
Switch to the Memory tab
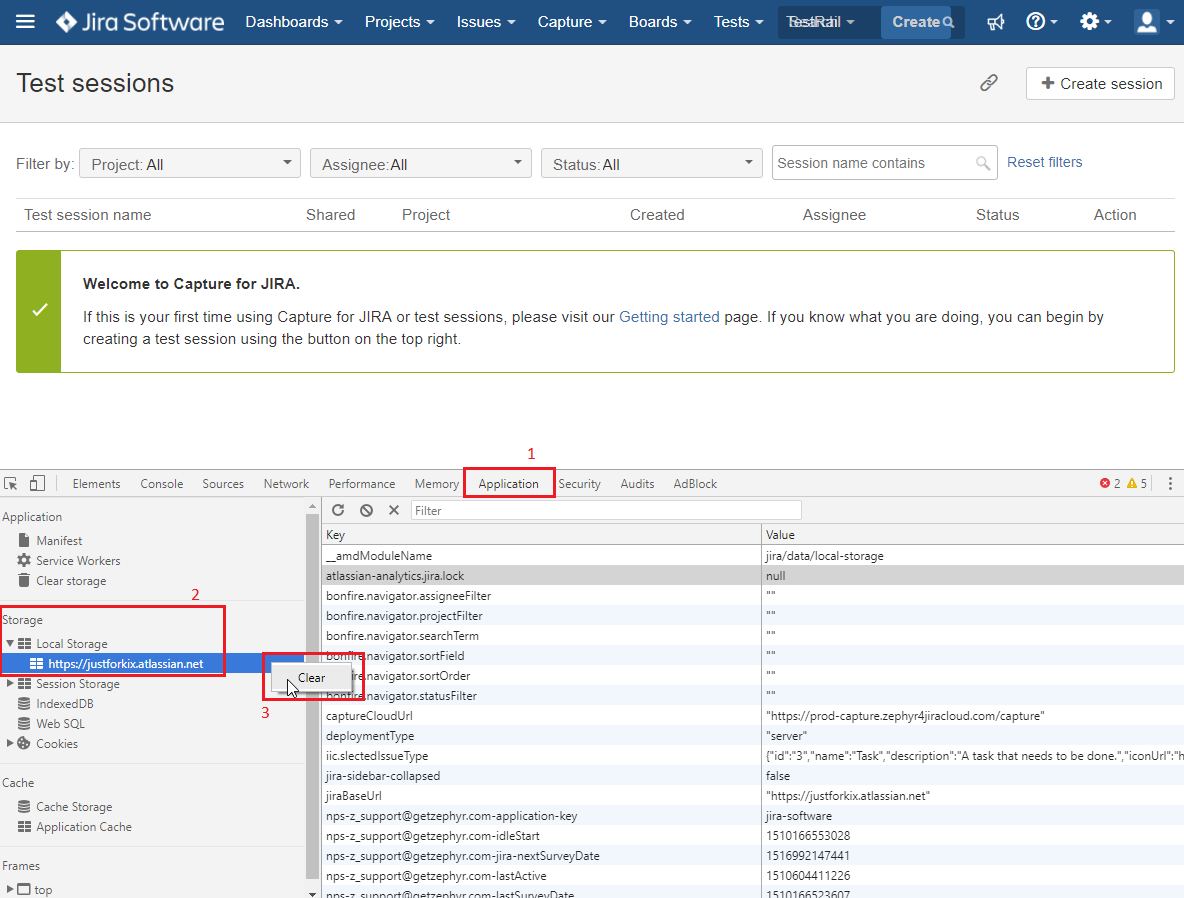click(436, 483)
